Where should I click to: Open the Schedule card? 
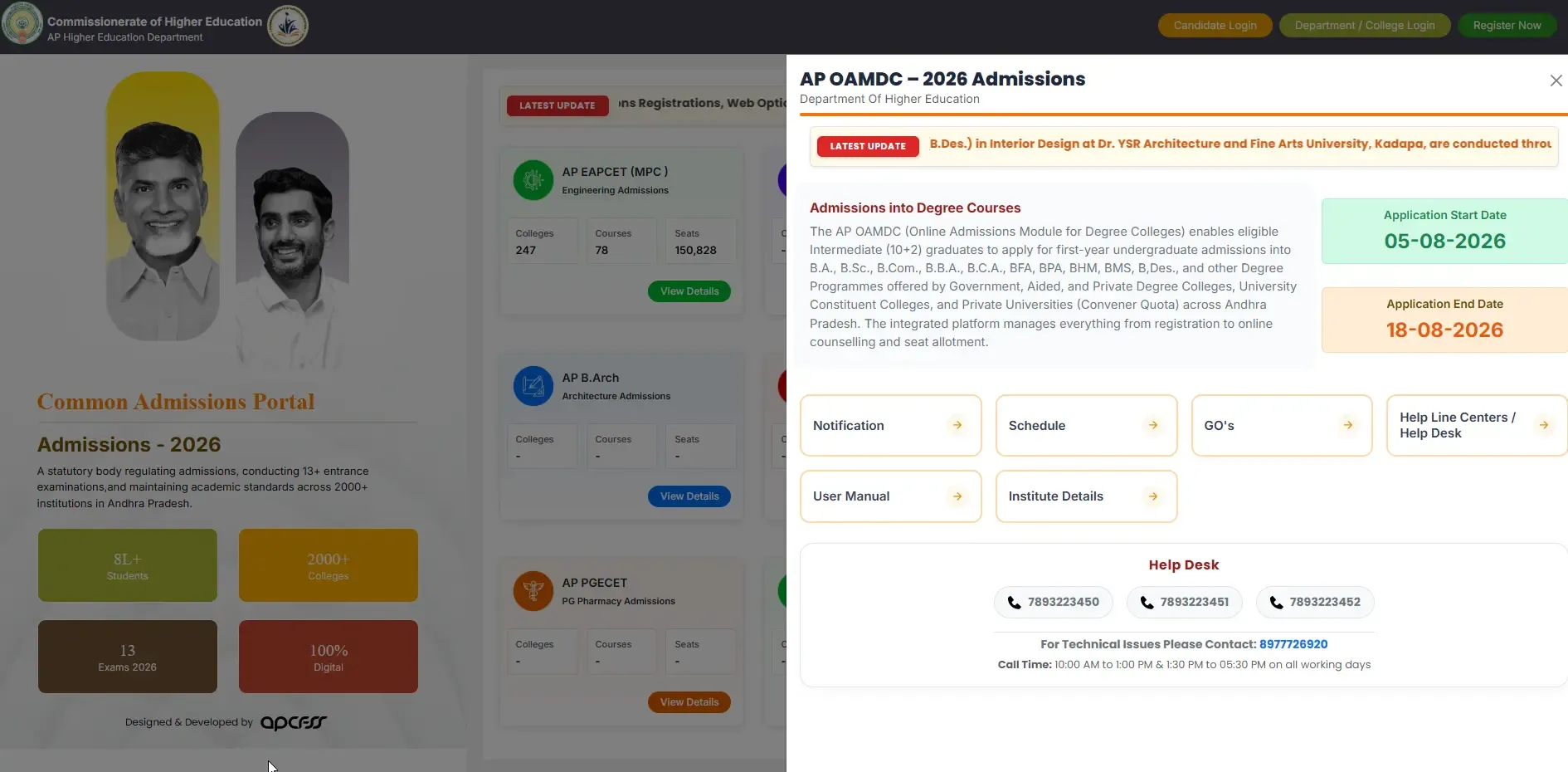click(1087, 425)
